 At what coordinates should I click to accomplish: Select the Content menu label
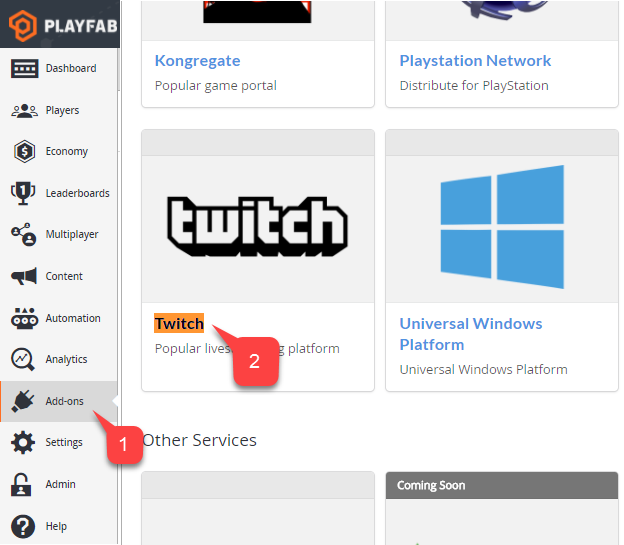coord(64,276)
